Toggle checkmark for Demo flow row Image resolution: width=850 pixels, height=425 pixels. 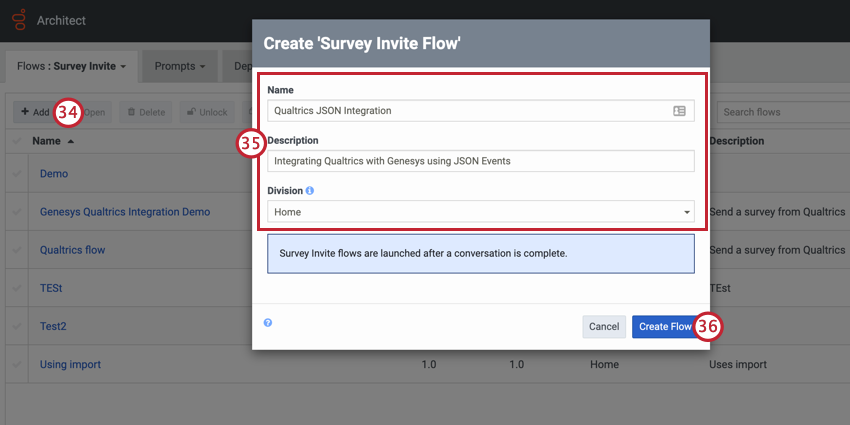point(16,174)
